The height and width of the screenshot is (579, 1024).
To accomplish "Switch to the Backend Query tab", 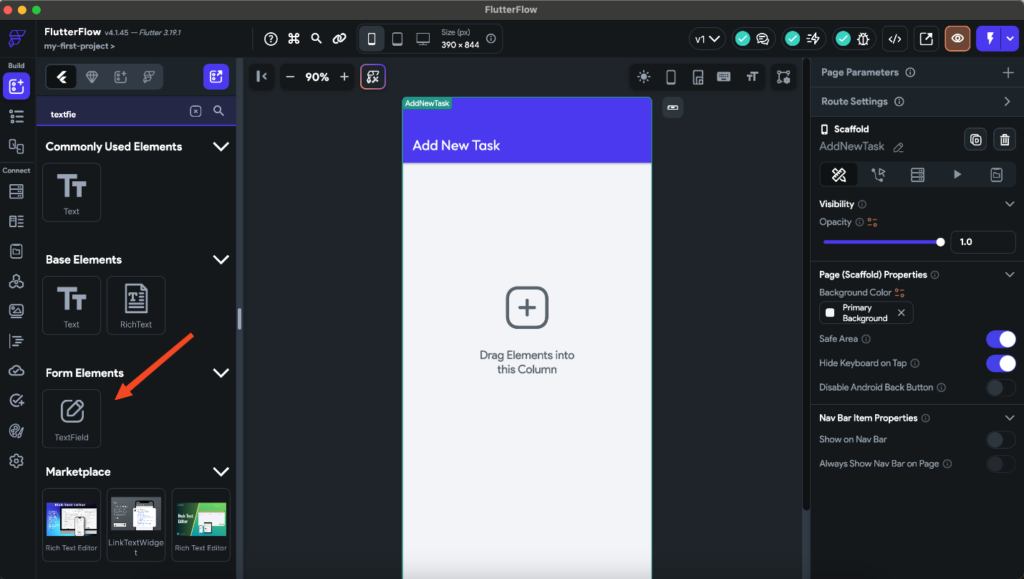I will [x=918, y=174].
